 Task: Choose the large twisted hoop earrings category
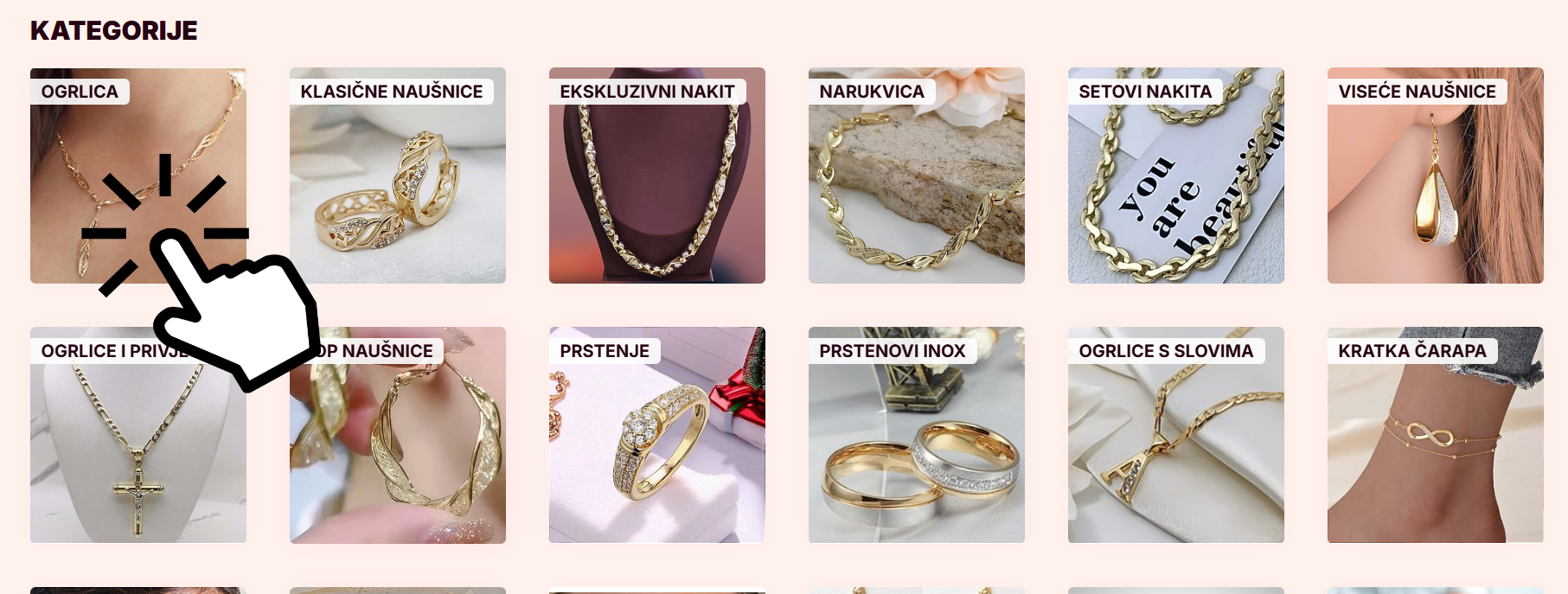coord(398,435)
